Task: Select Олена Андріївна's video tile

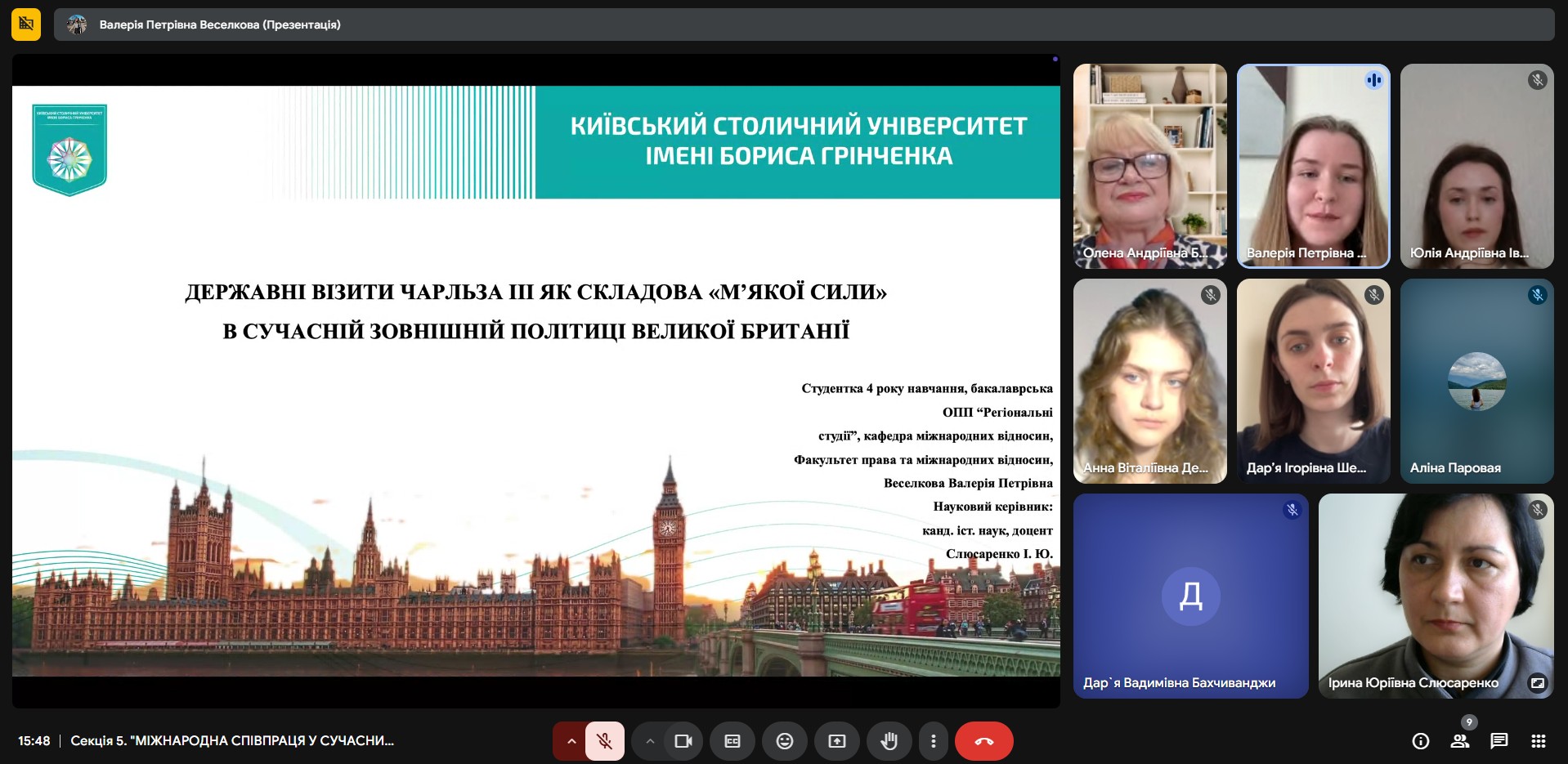Action: click(x=1149, y=166)
